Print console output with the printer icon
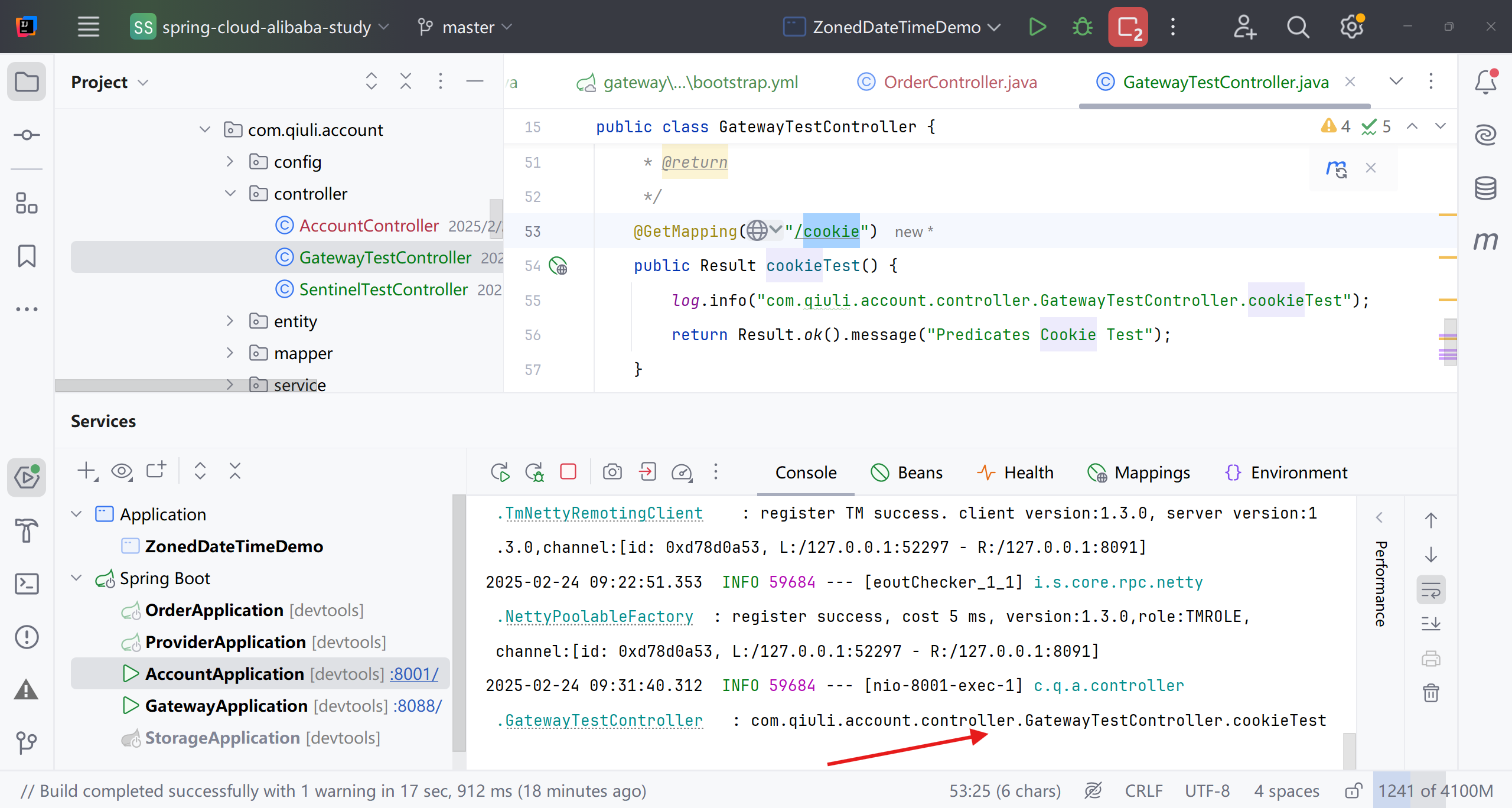This screenshot has height=808, width=1512. coord(1431,658)
